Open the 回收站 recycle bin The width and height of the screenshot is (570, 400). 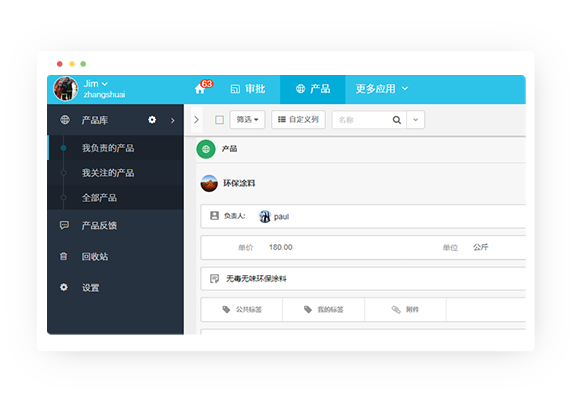click(95, 256)
